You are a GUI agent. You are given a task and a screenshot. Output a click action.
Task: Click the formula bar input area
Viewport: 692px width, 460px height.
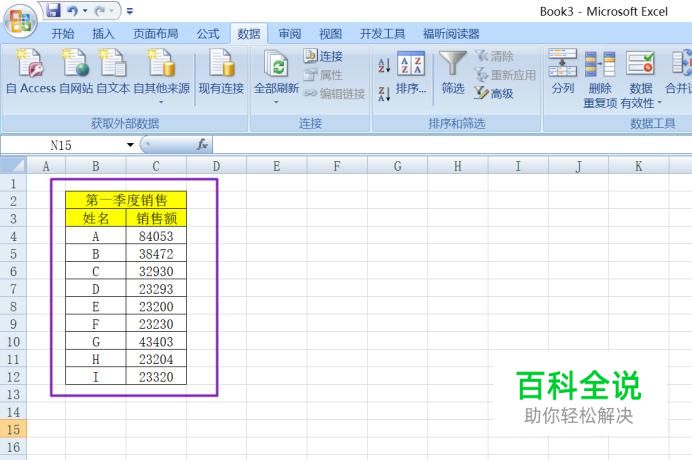coord(452,145)
